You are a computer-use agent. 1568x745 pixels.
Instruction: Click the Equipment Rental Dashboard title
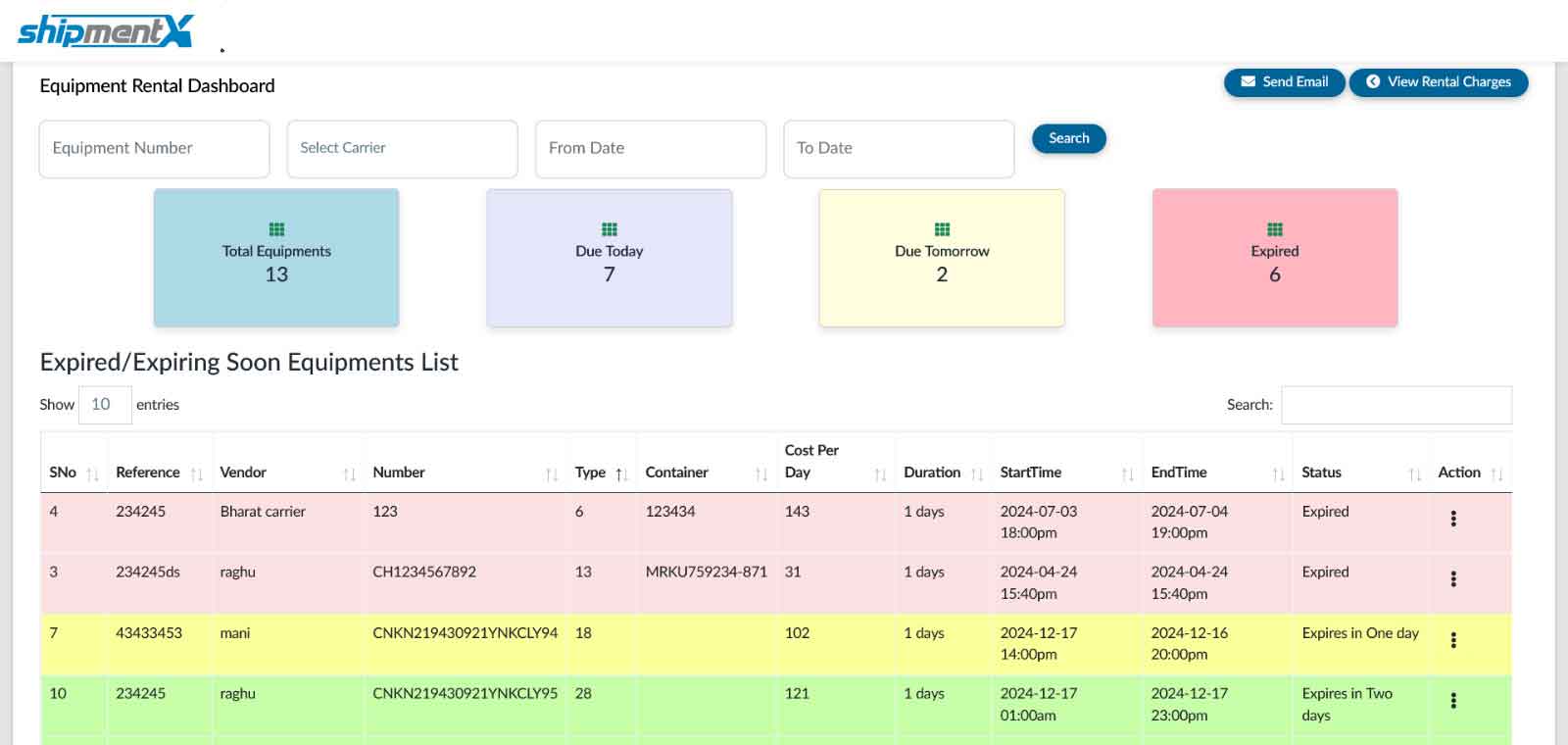(157, 86)
